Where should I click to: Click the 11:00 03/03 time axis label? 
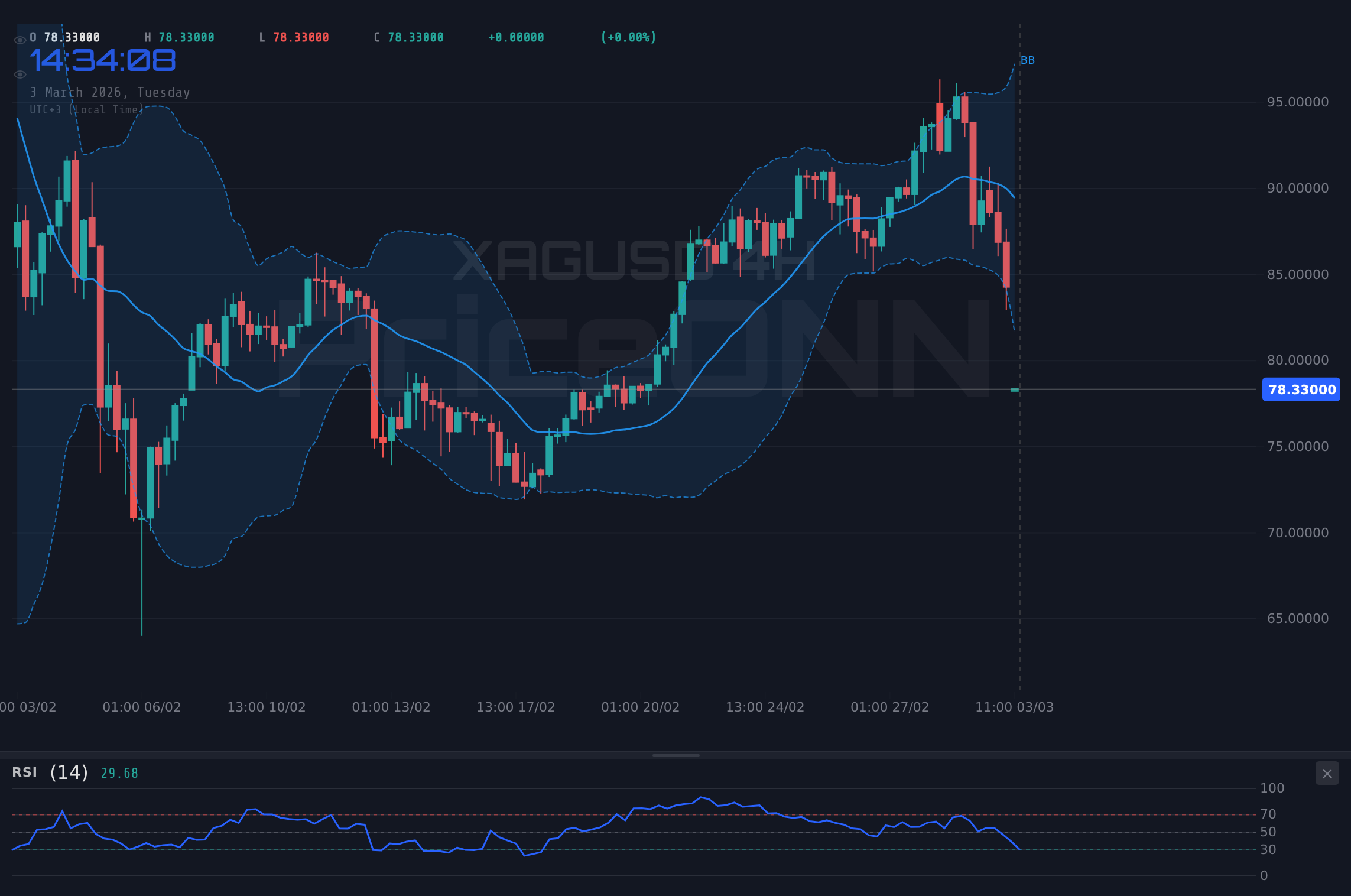[x=1015, y=706]
